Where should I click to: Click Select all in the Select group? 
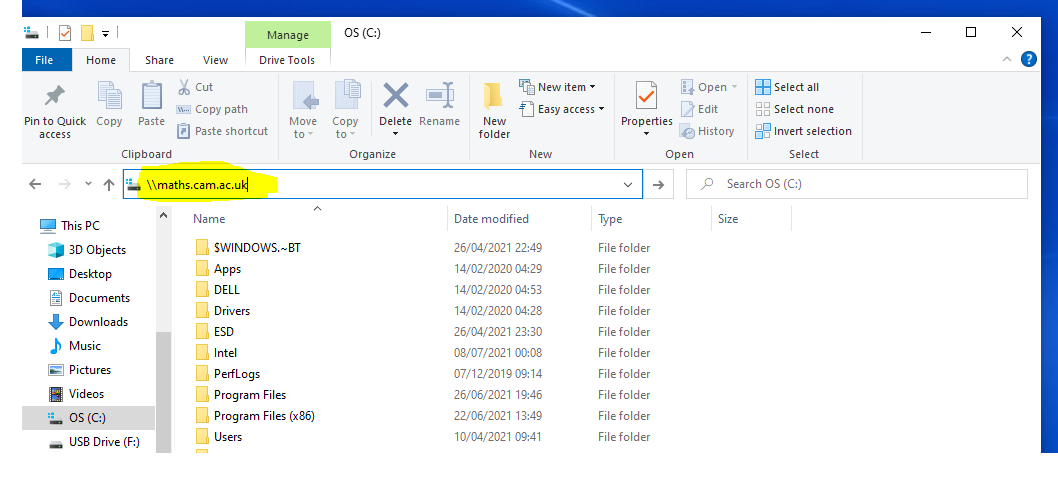tap(787, 87)
